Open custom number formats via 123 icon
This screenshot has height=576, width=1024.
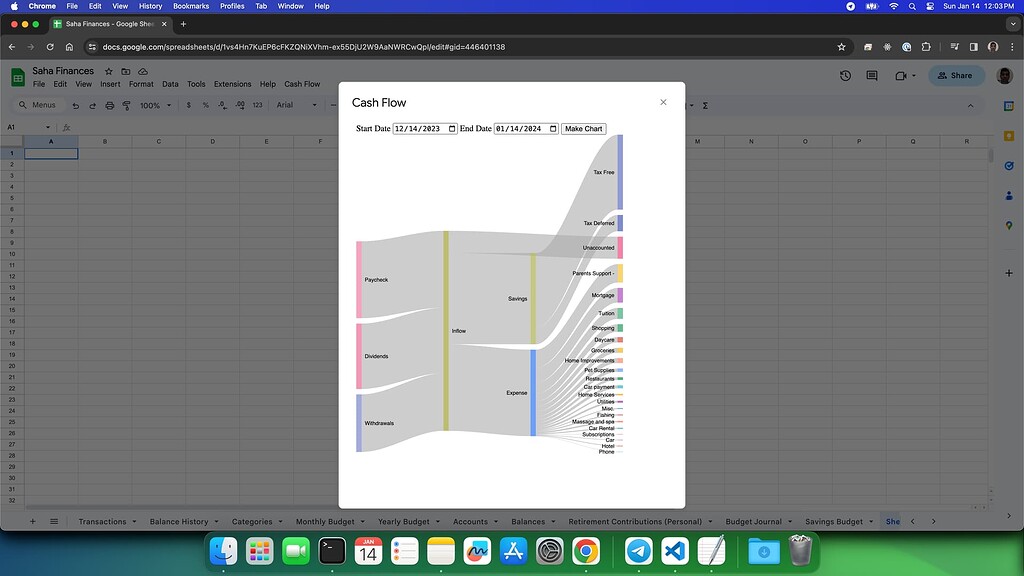click(257, 105)
